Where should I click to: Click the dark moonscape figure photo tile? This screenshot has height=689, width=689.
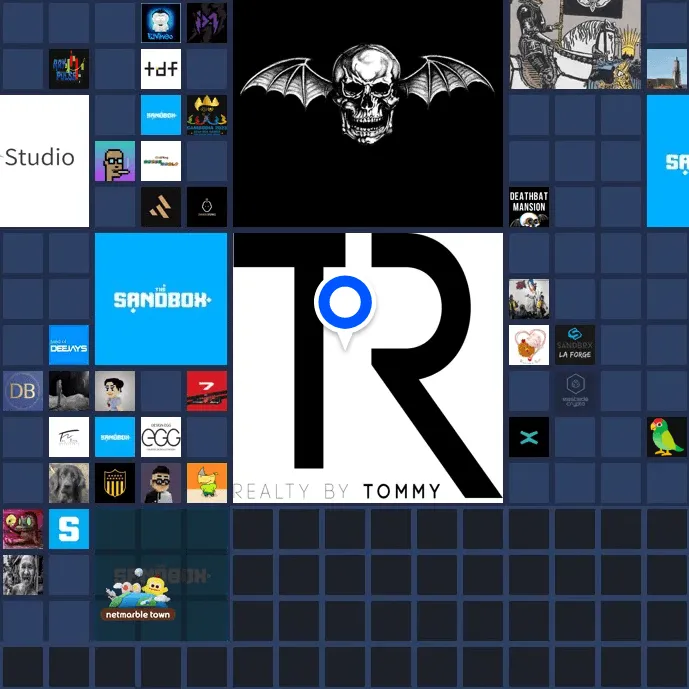point(69,391)
